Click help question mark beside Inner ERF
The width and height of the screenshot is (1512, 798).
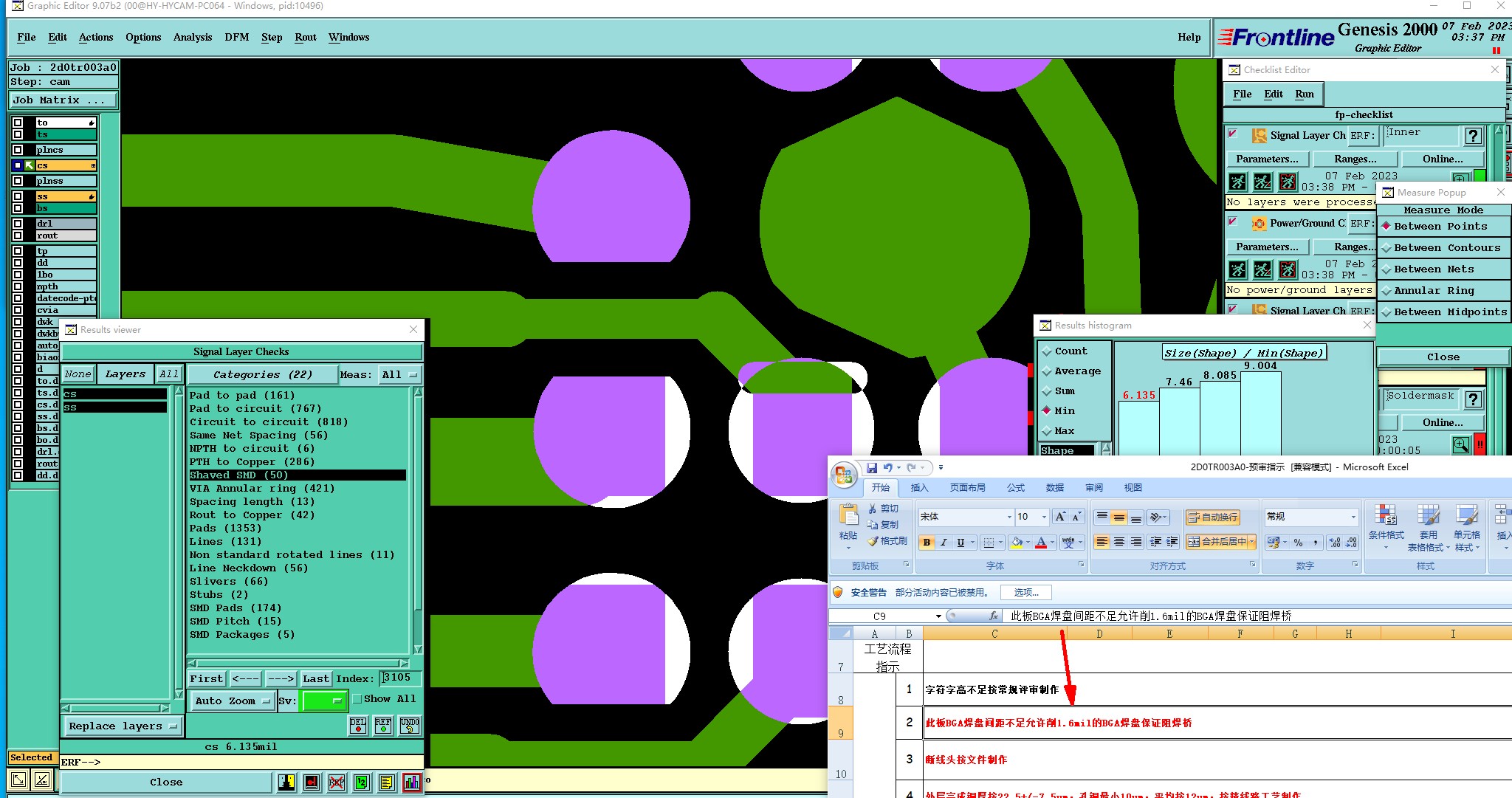click(x=1473, y=136)
